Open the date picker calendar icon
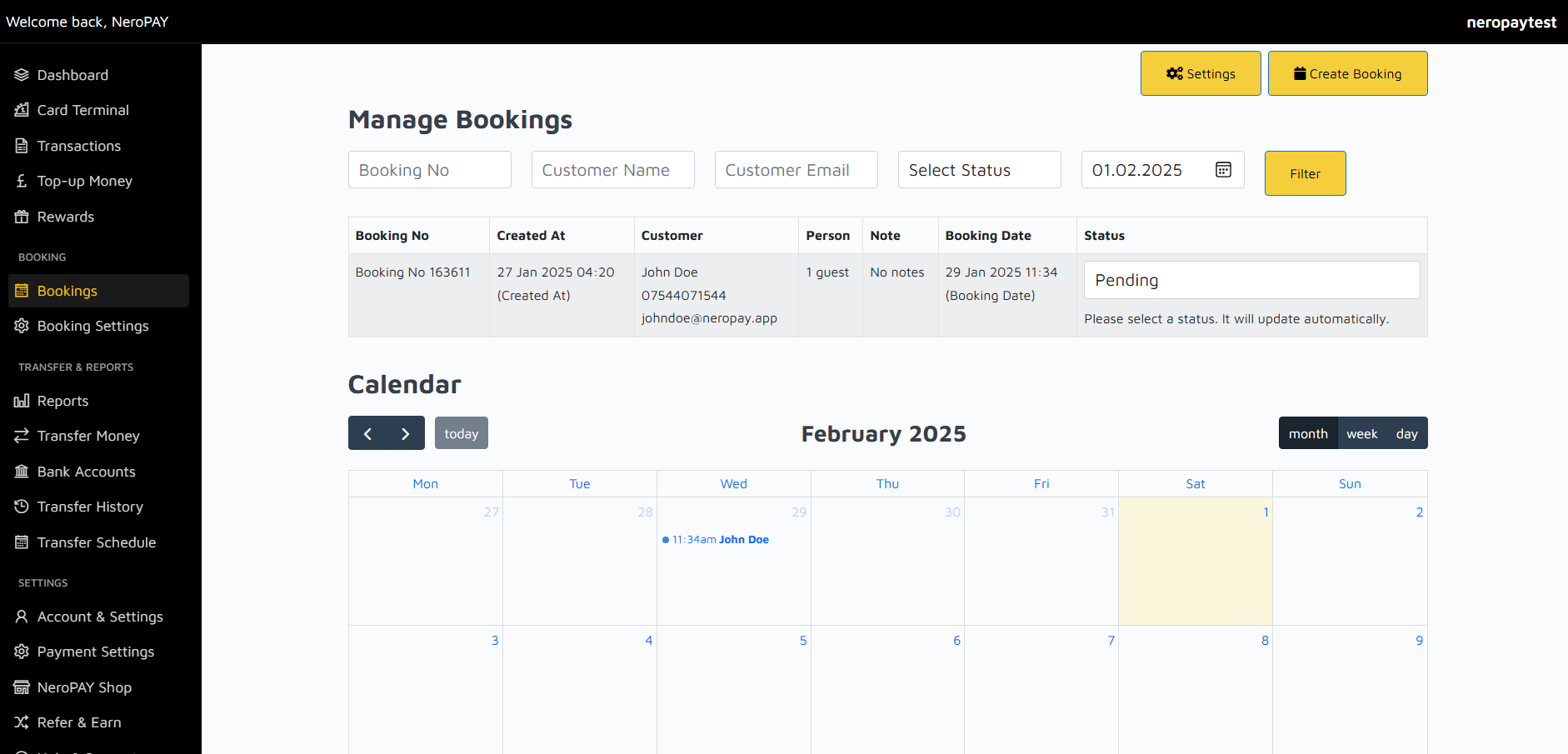1568x754 pixels. [x=1223, y=170]
